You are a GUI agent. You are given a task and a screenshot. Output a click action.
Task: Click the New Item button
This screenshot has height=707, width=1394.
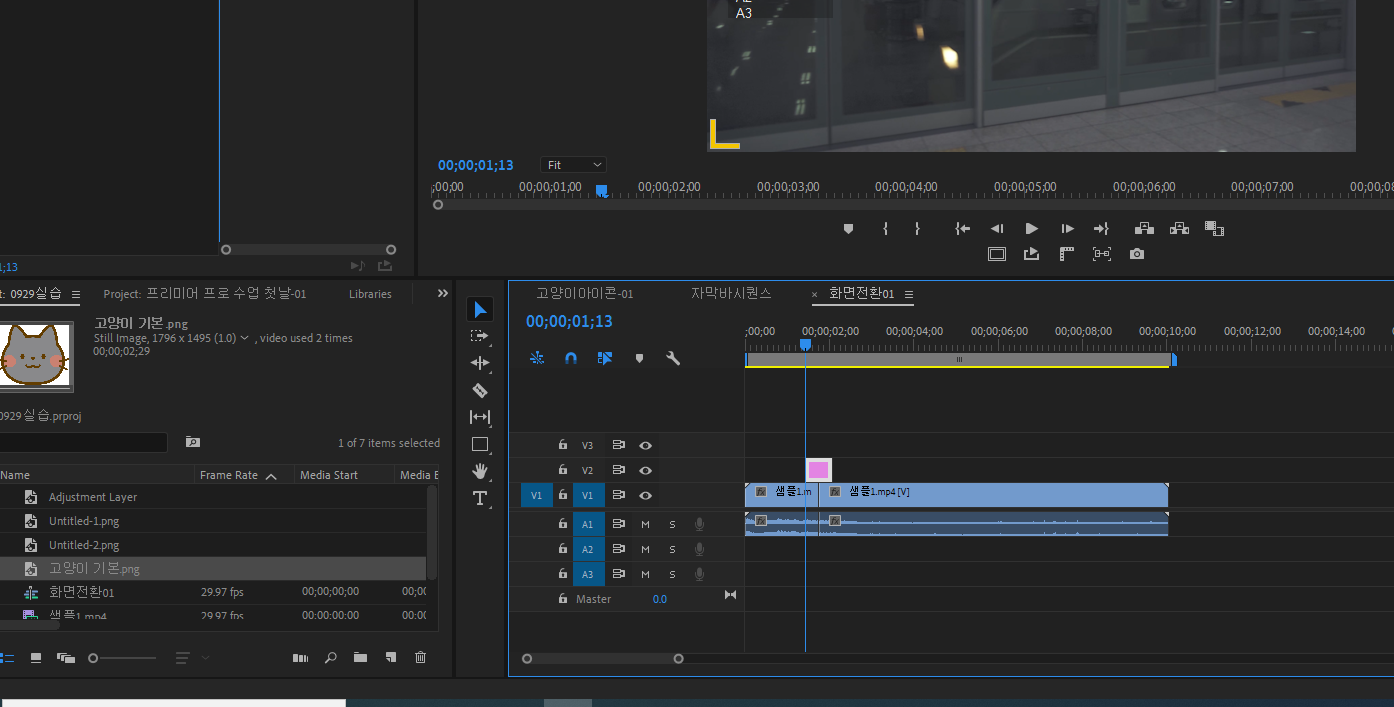point(391,658)
